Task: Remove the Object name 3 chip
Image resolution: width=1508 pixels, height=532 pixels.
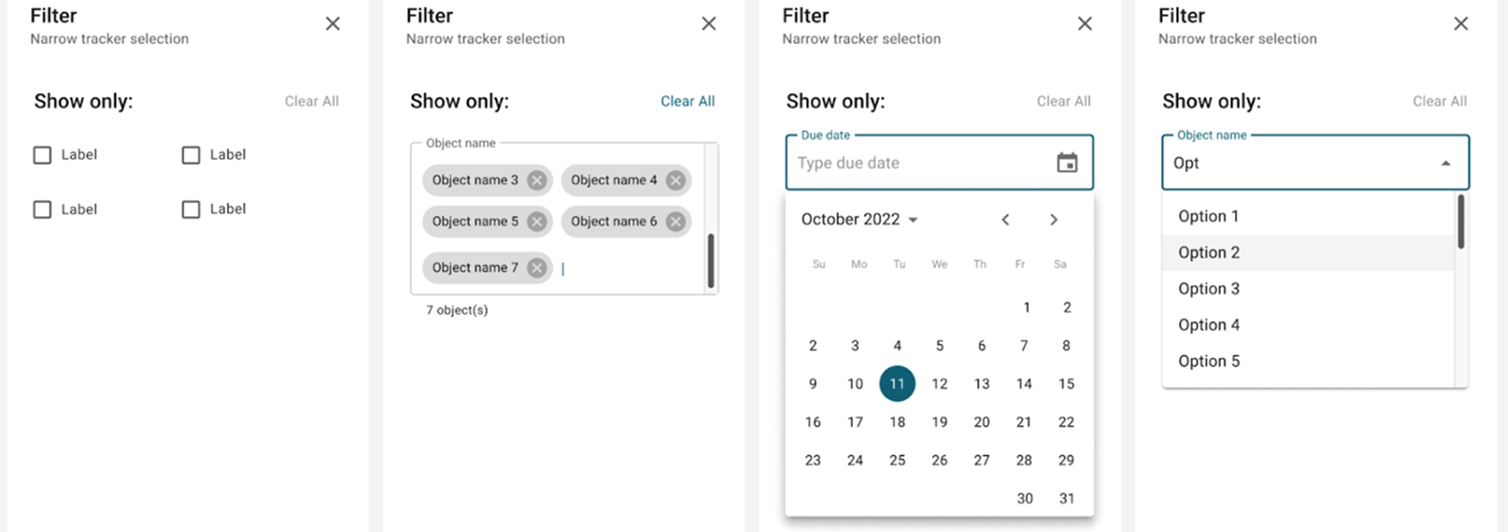Action: tap(537, 180)
